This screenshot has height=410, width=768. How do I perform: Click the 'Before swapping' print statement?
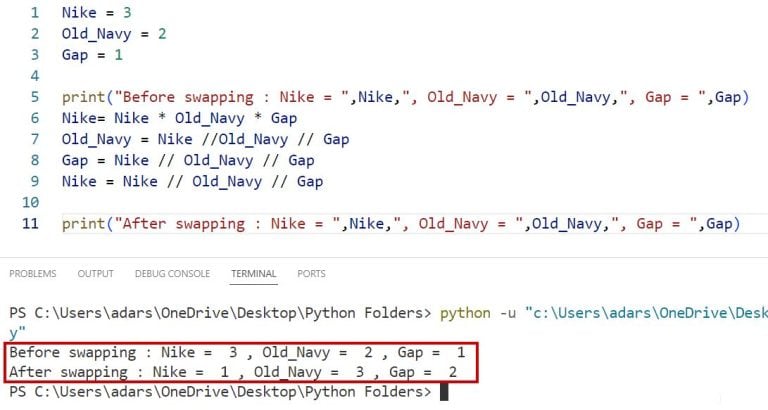(x=406, y=97)
